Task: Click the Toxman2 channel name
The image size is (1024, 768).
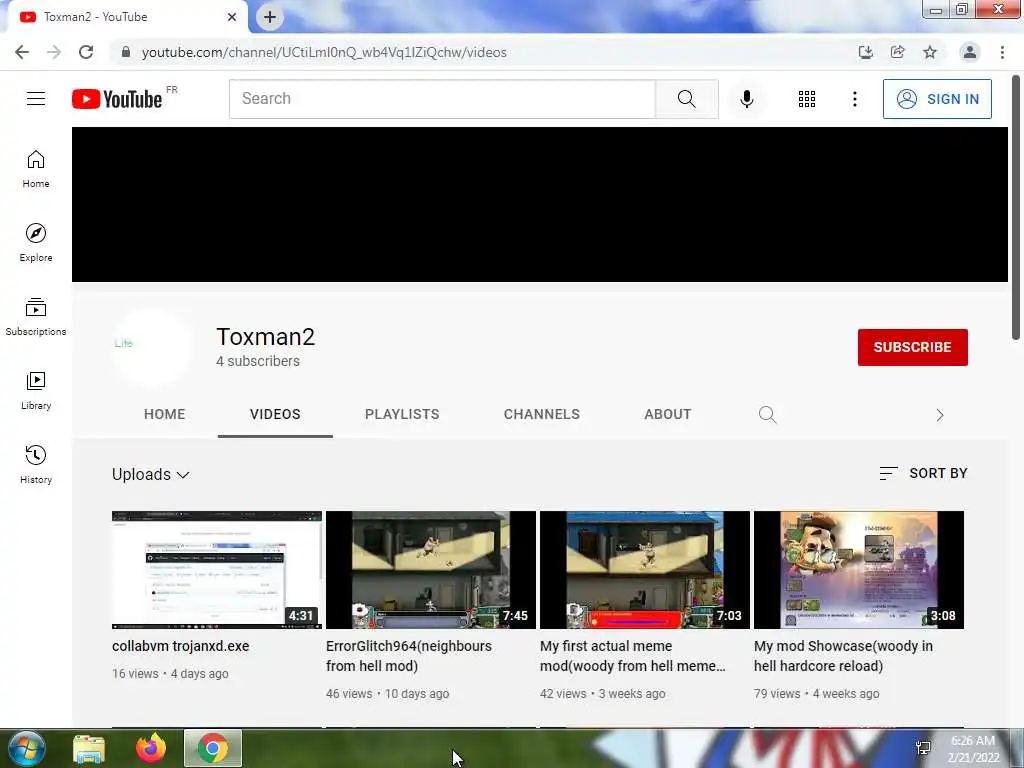Action: click(x=265, y=337)
